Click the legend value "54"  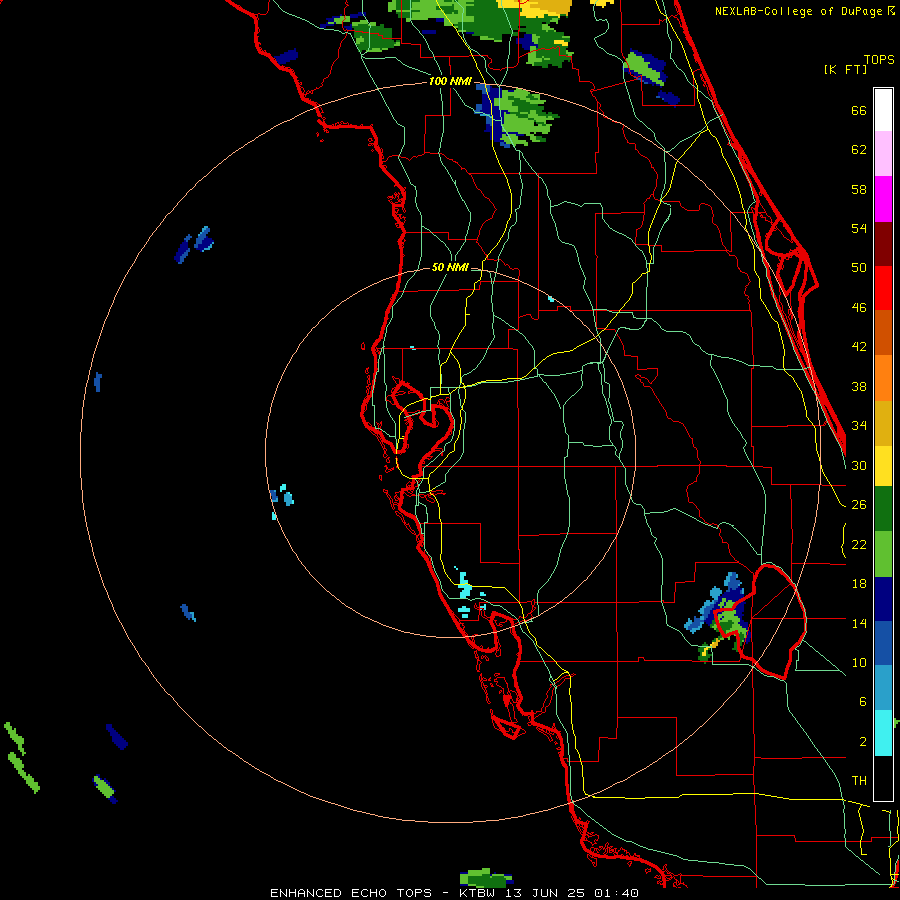tap(859, 228)
